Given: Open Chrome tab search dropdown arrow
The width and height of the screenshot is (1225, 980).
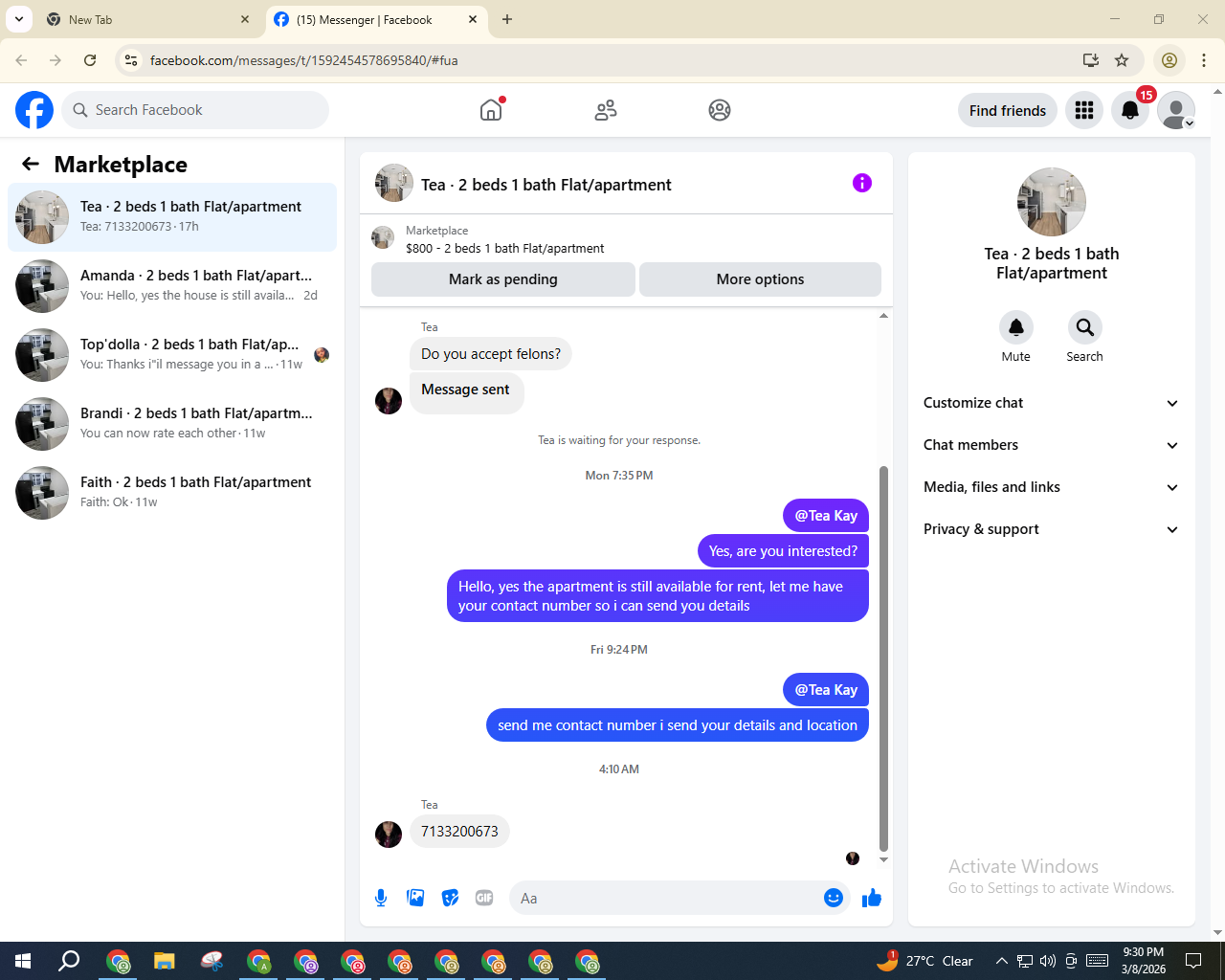Looking at the screenshot, I should click(19, 19).
